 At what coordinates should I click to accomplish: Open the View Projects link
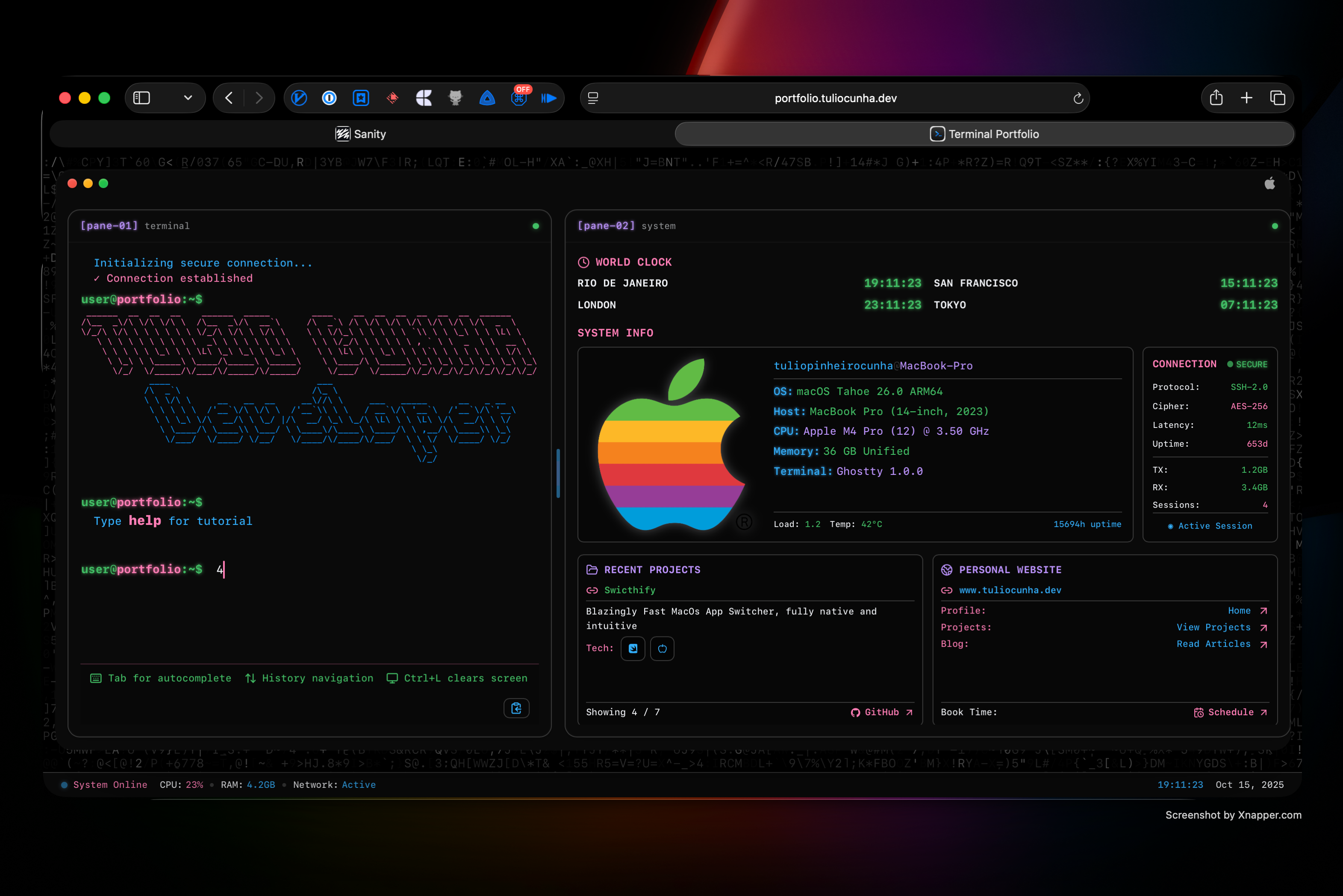(x=1222, y=628)
